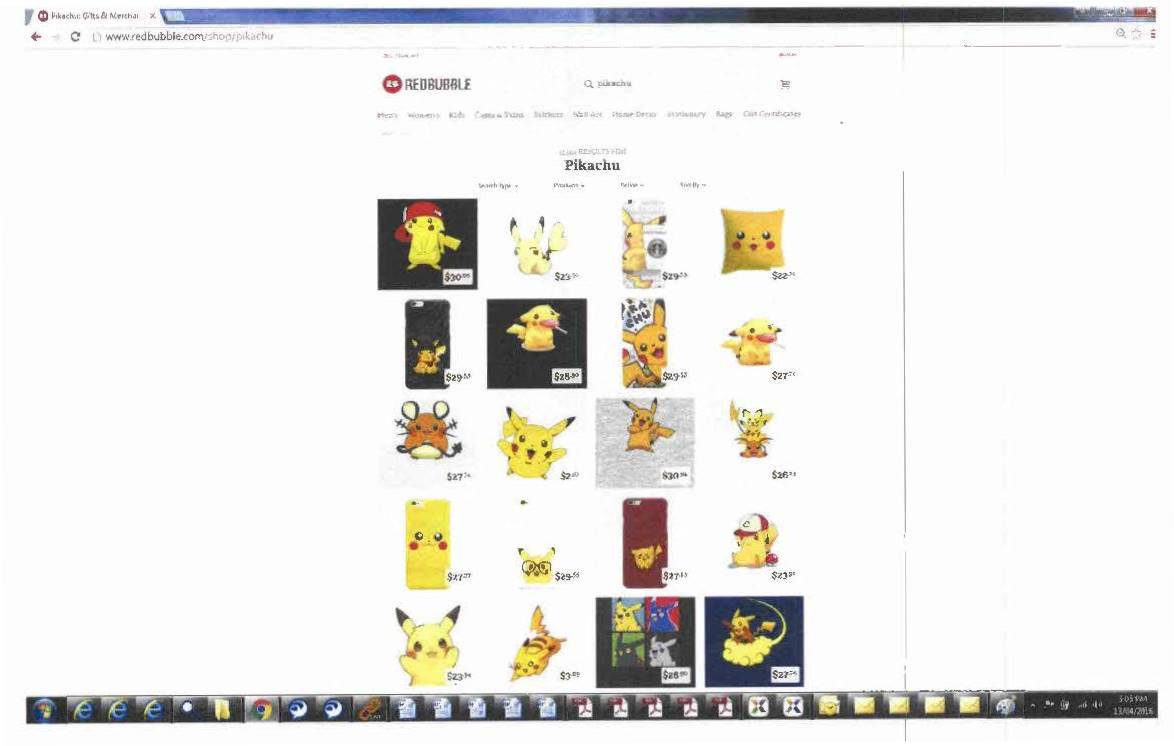Open the black tee with tongue-out Pikachu
1174x746 pixels.
[x=537, y=344]
